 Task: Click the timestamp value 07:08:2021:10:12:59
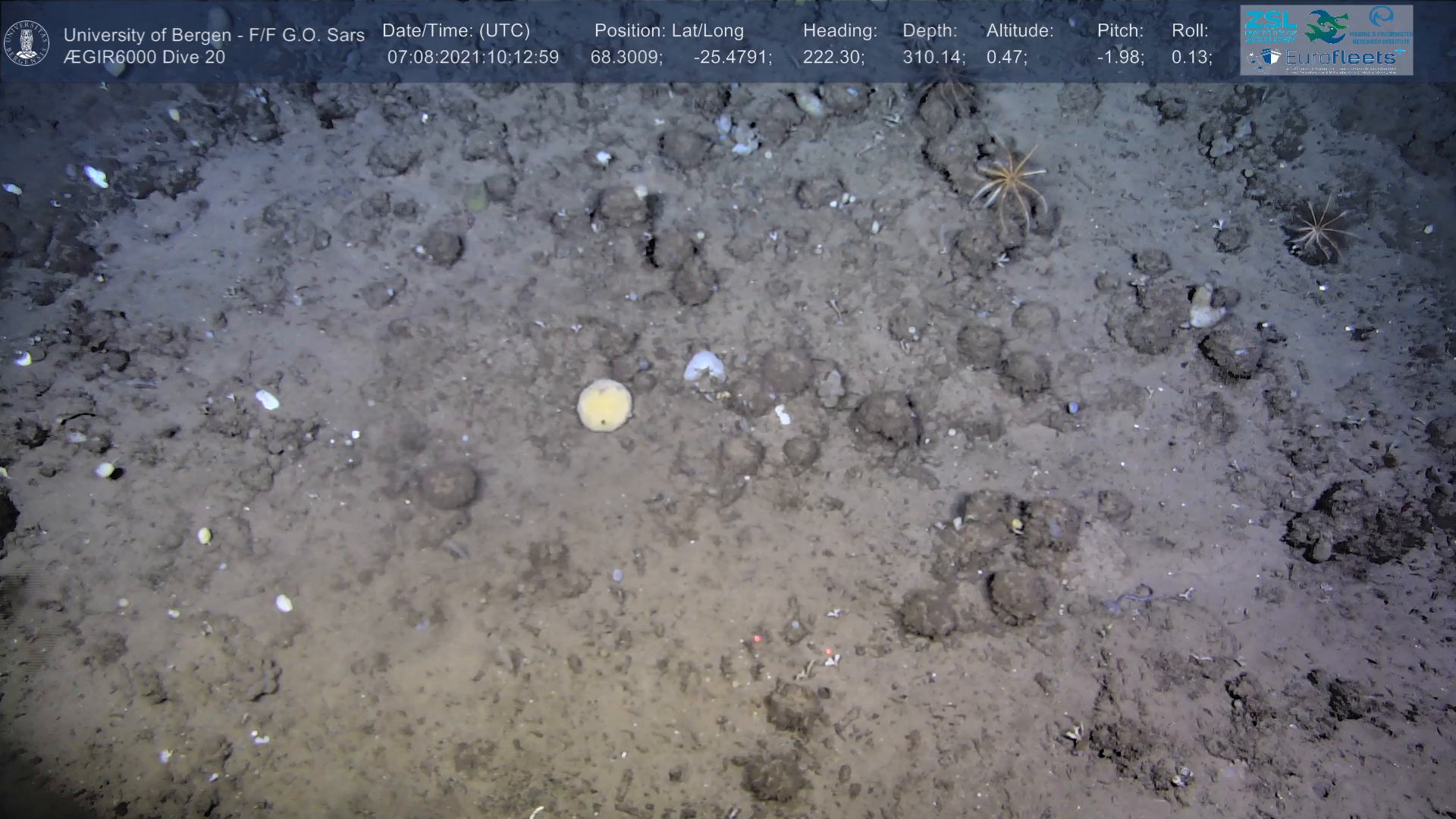click(472, 57)
